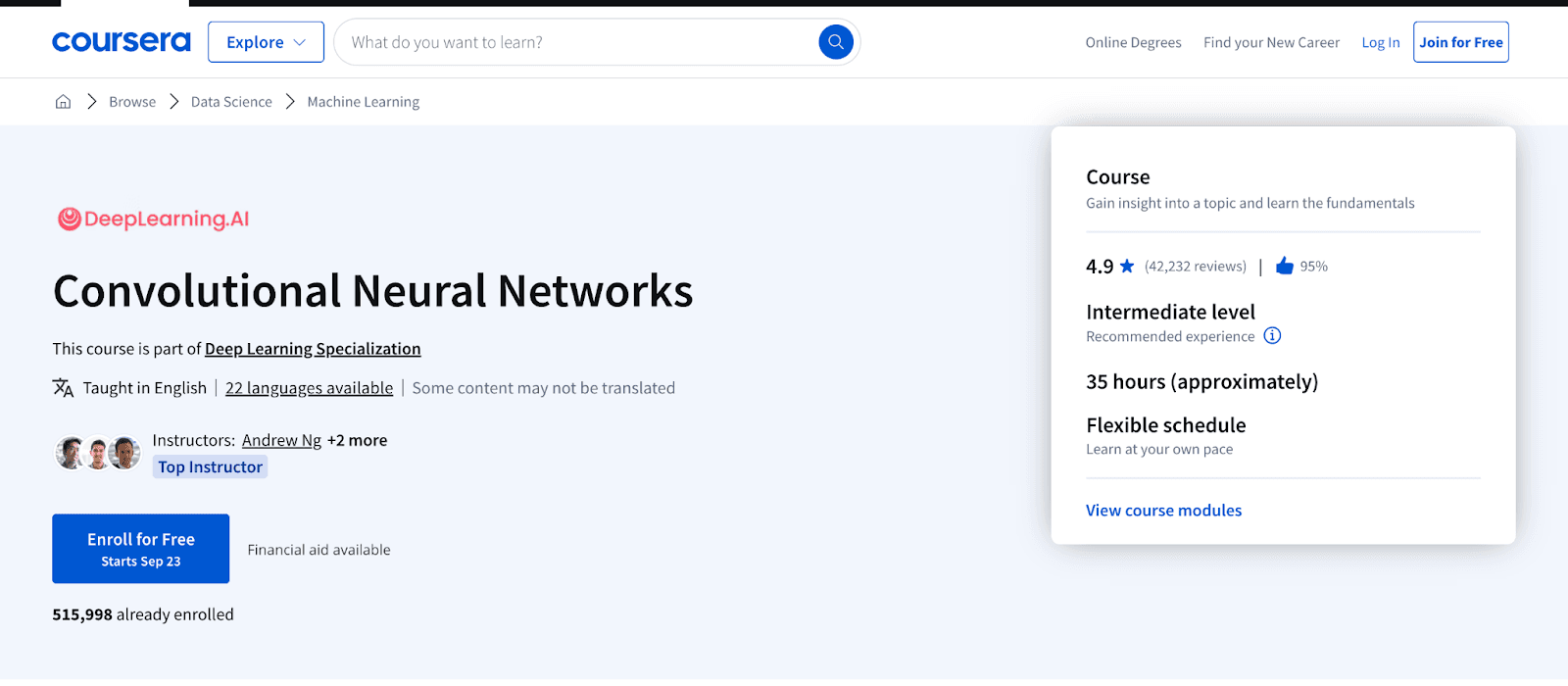Open the 22 languages available link
This screenshot has height=686, width=1568.
point(309,388)
